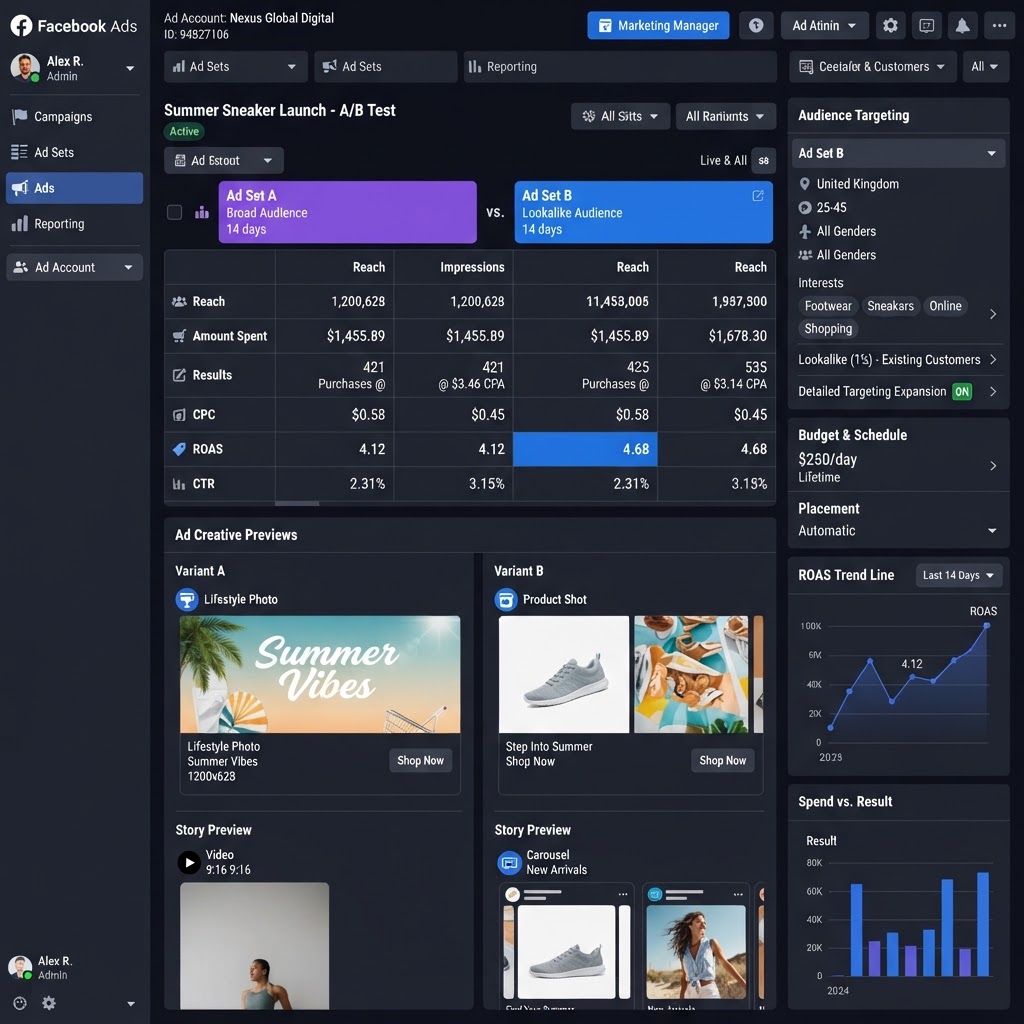Open the first Ad Sets dropdown in toolbar
Screen dimensions: 1024x1024
[x=235, y=67]
